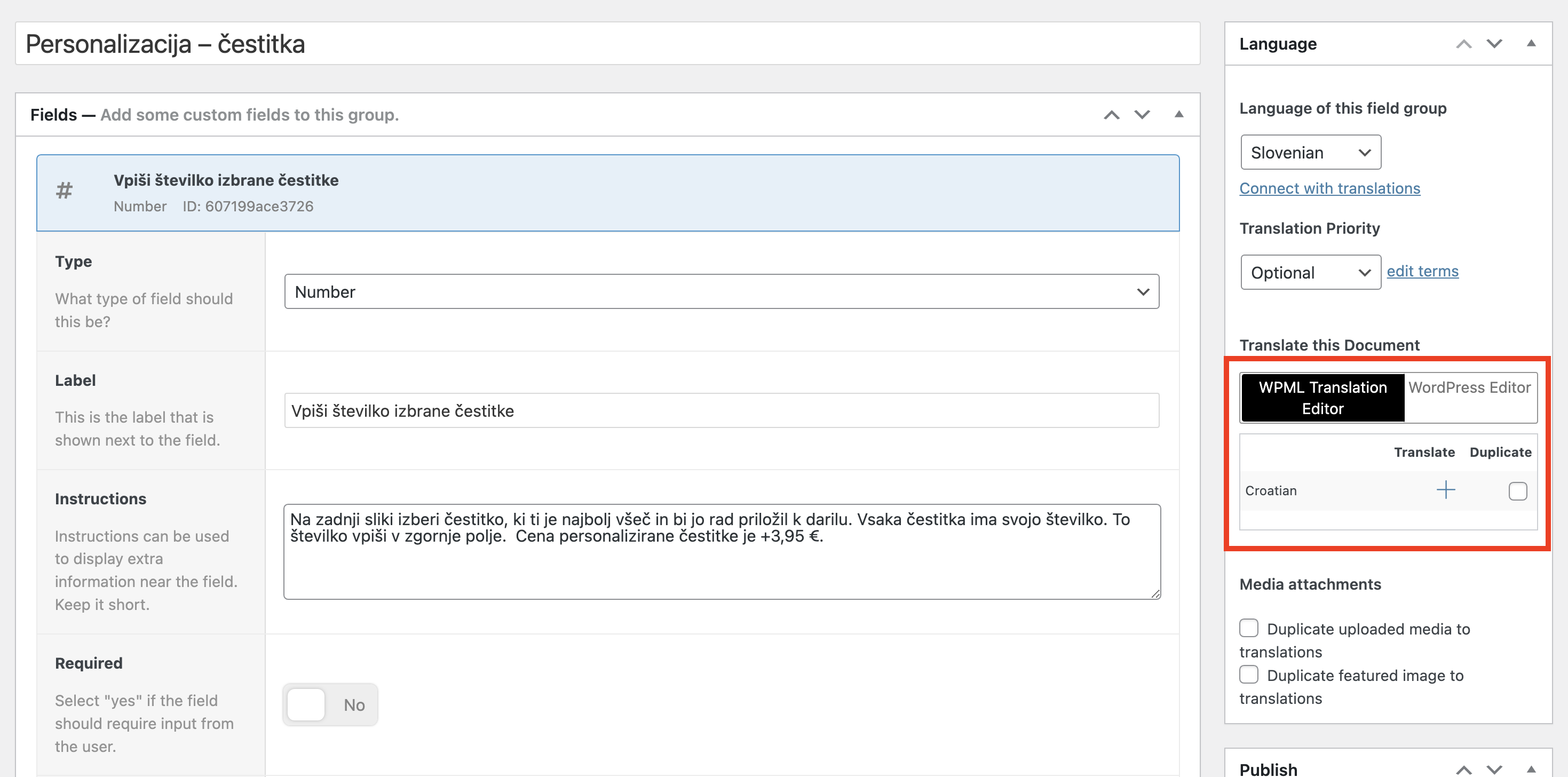Click inside the Instructions textarea

[x=722, y=552]
